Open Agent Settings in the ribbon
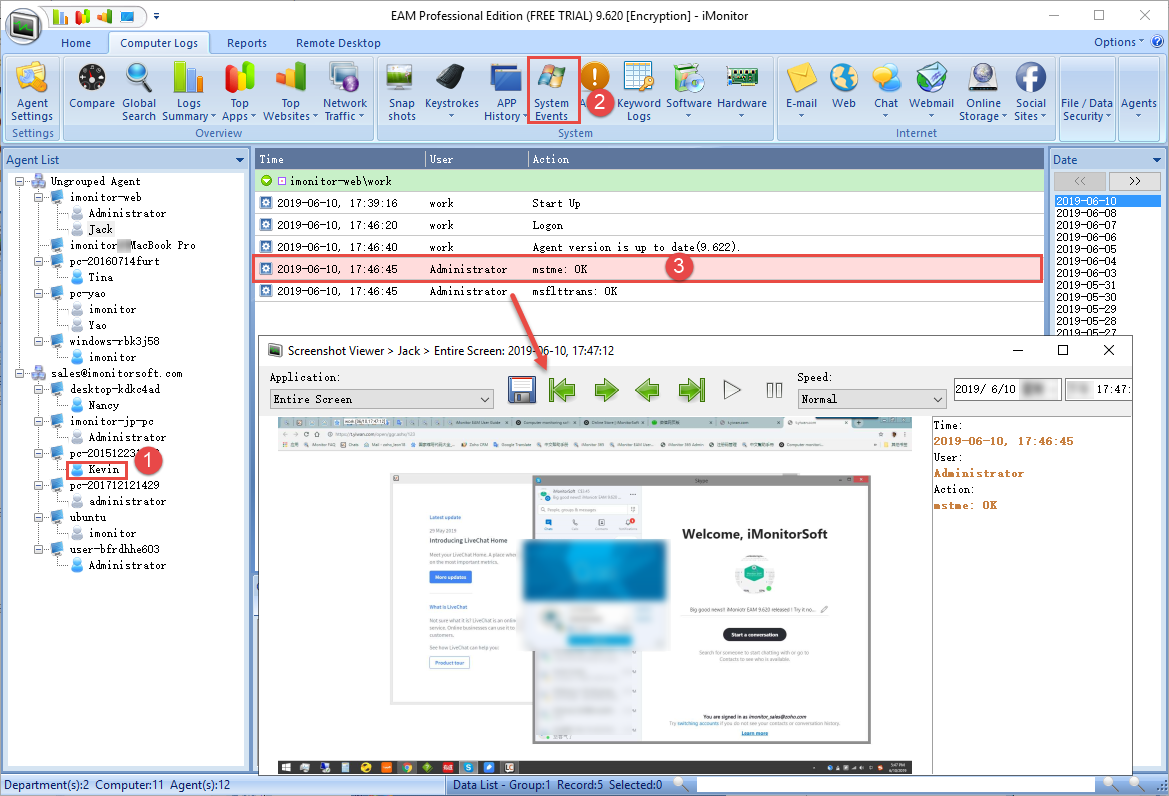 coord(32,92)
